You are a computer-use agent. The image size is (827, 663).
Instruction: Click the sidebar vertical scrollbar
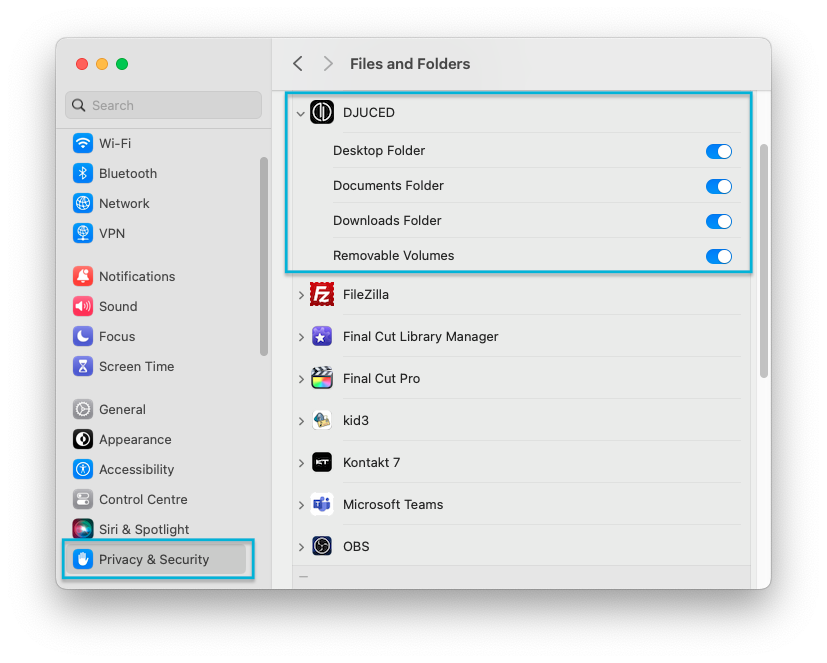pos(264,255)
